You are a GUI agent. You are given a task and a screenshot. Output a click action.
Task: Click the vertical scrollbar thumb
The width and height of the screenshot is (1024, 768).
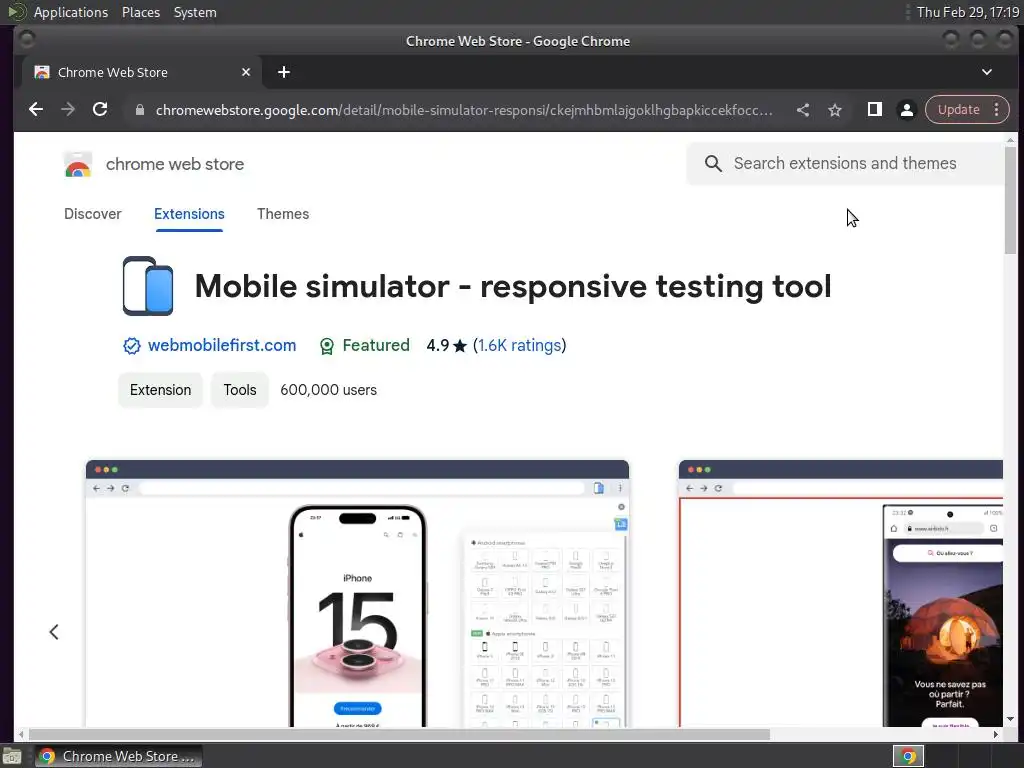(1010, 200)
